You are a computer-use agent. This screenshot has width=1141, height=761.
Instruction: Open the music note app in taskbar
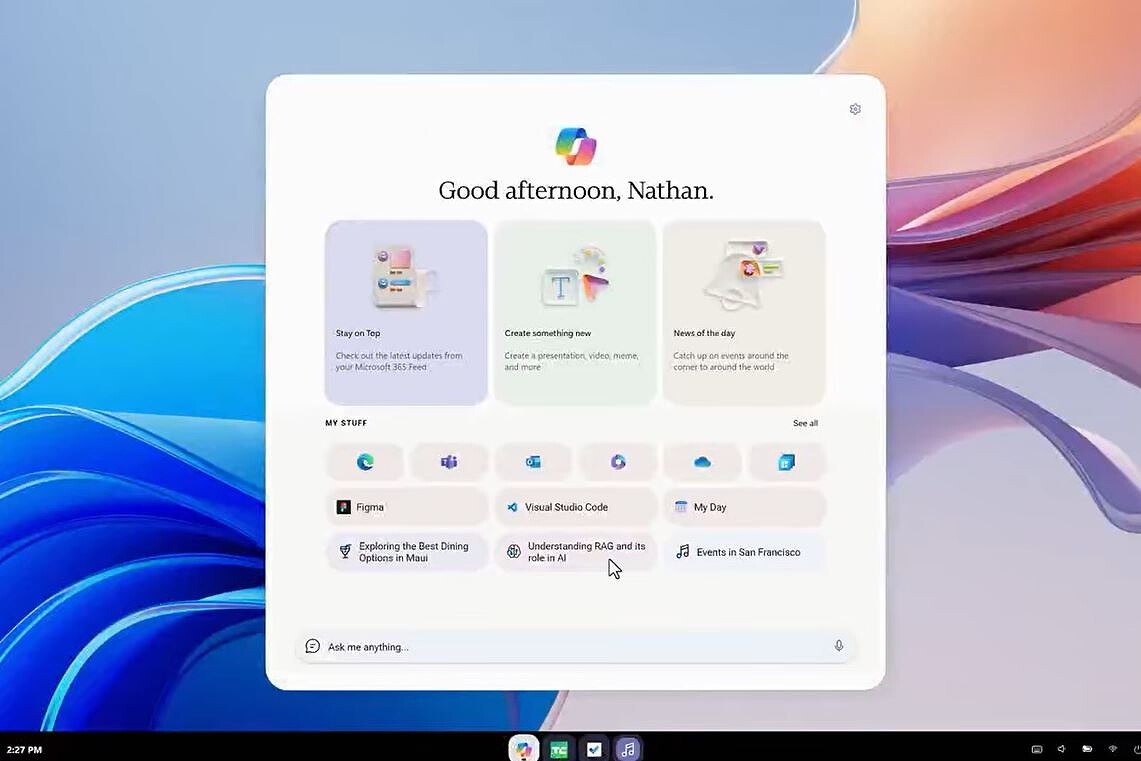pyautogui.click(x=628, y=749)
